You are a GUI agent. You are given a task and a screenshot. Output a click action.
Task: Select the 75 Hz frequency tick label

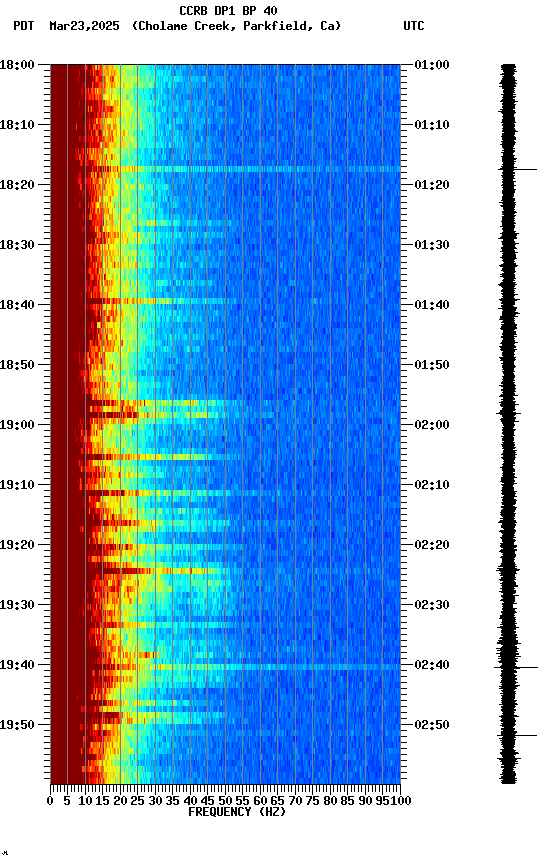click(x=313, y=801)
